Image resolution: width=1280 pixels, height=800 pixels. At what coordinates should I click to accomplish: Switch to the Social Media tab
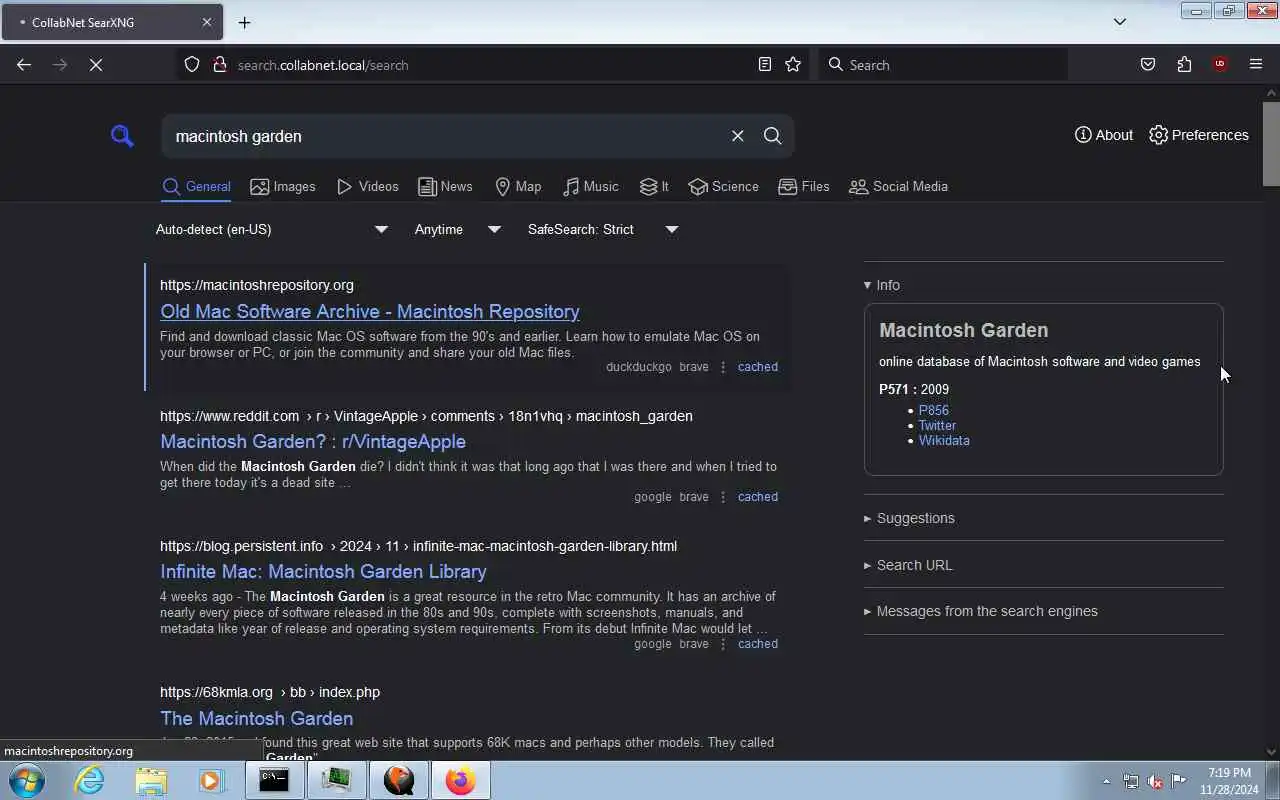898,187
